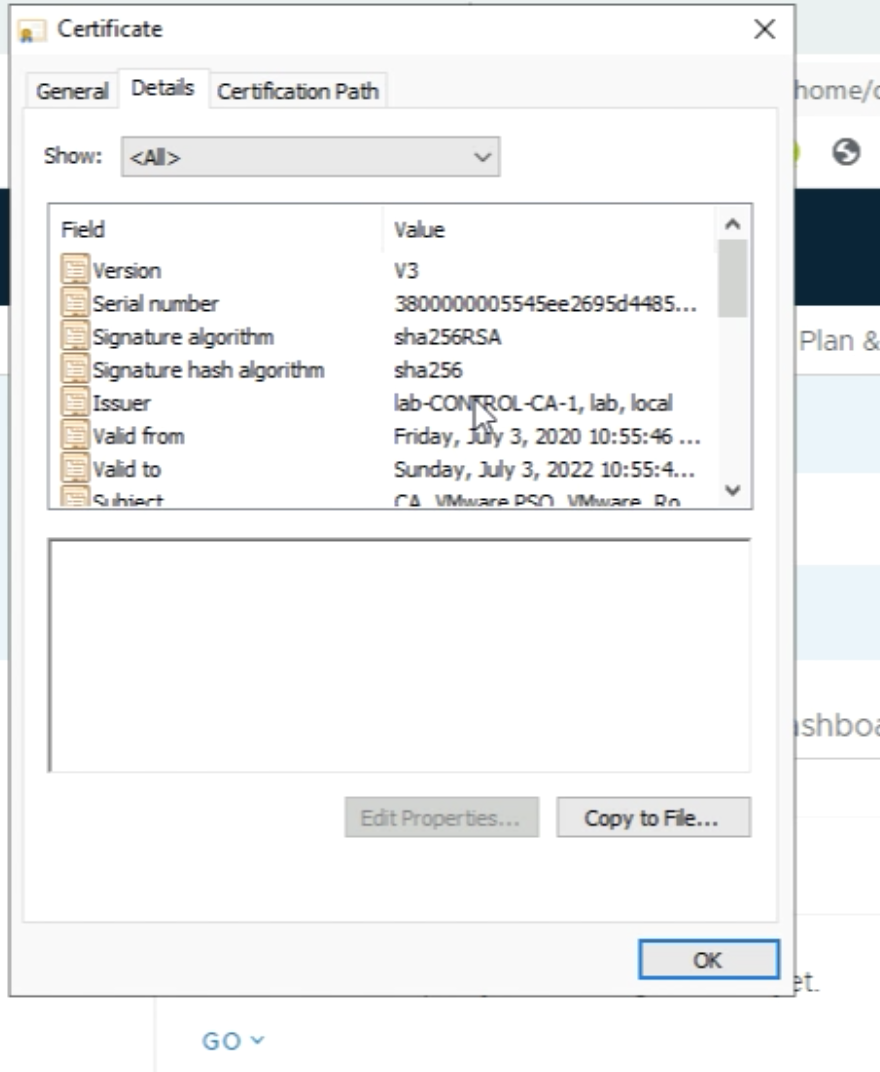Click the Version field icon
Viewport: 880px width, 1072px height.
[x=75, y=270]
